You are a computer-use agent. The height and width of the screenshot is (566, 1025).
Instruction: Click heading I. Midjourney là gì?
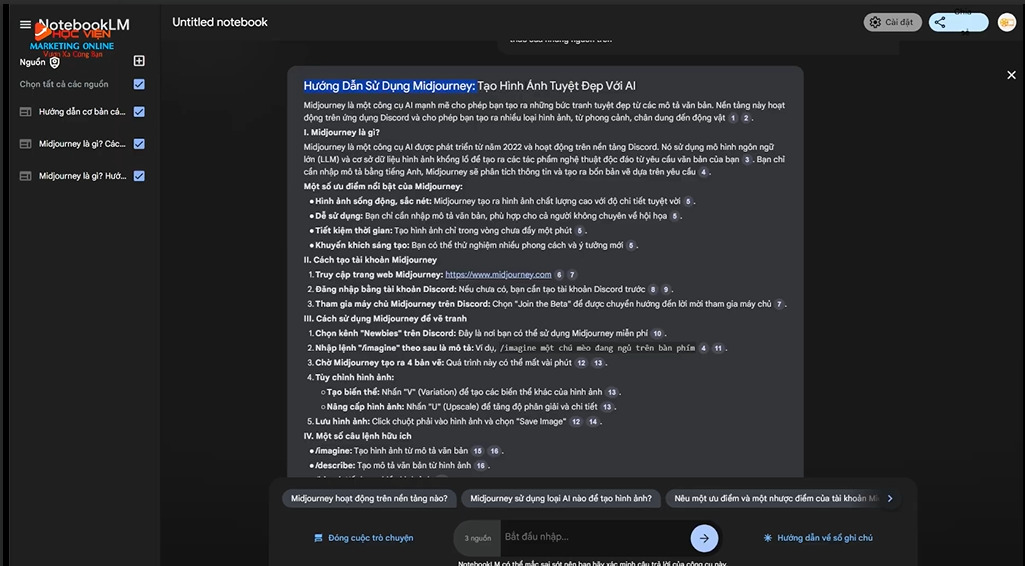pos(341,133)
